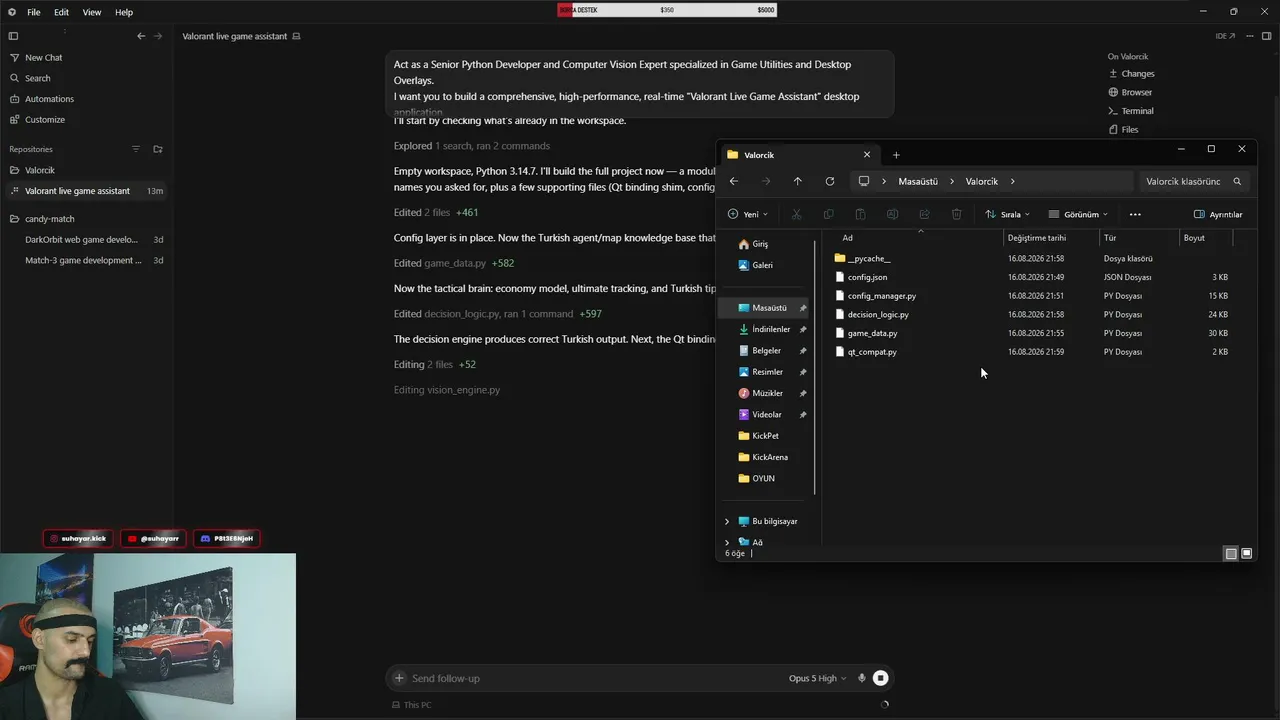Stop the running response
This screenshot has width=1280, height=720.
(880, 678)
